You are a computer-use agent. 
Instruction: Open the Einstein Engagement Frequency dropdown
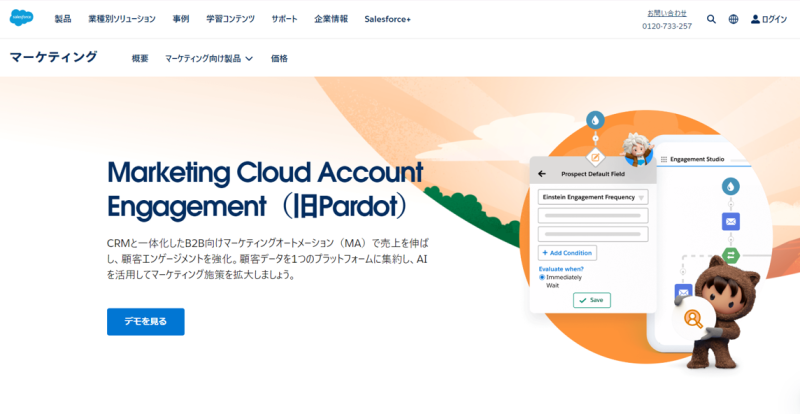[593, 197]
